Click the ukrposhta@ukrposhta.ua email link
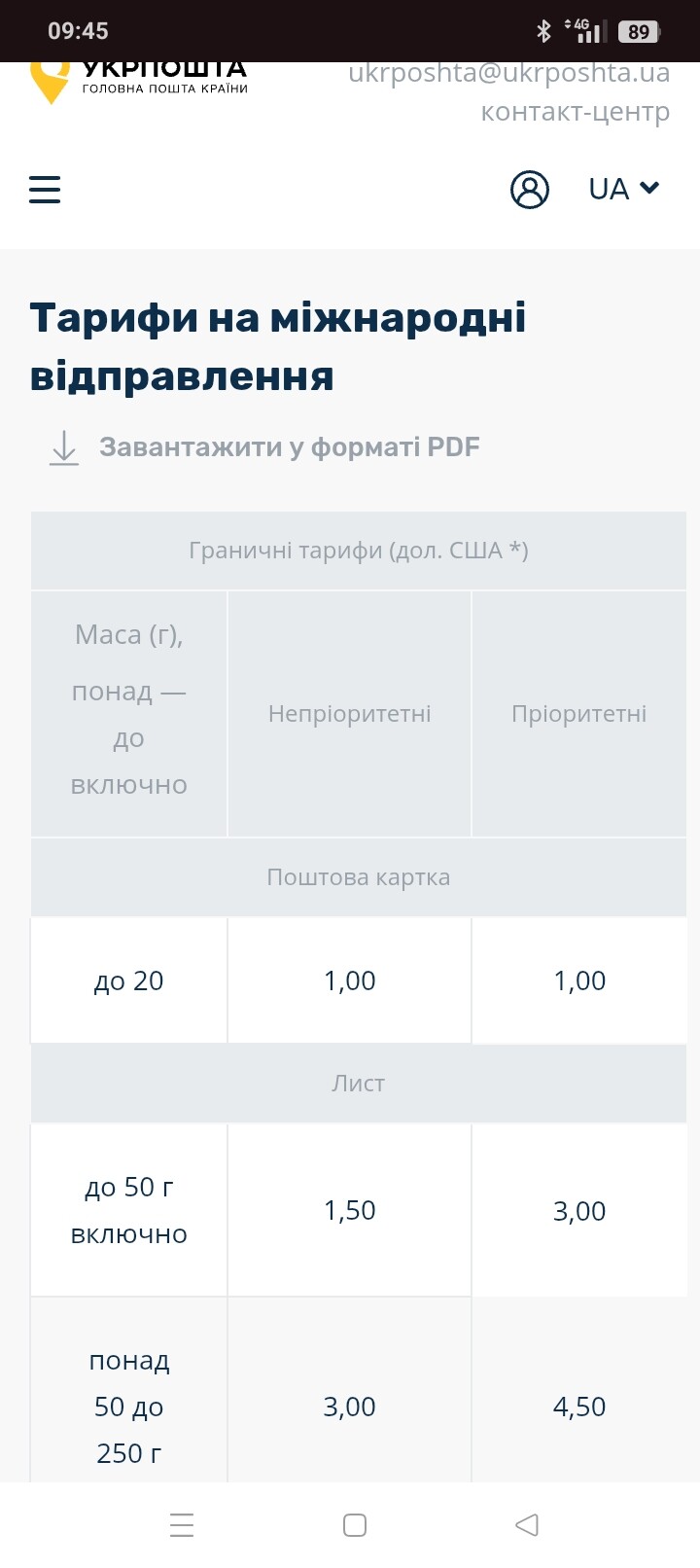The image size is (700, 1568). click(508, 73)
